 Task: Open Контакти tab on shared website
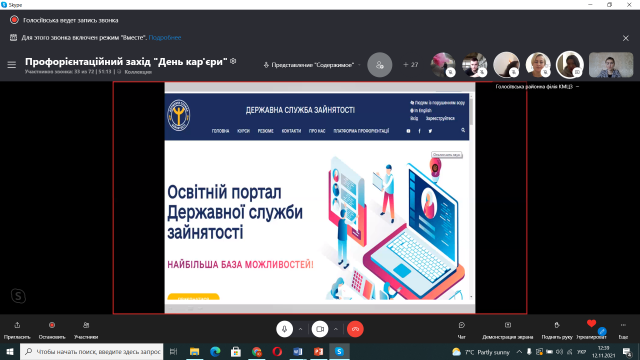tap(291, 131)
